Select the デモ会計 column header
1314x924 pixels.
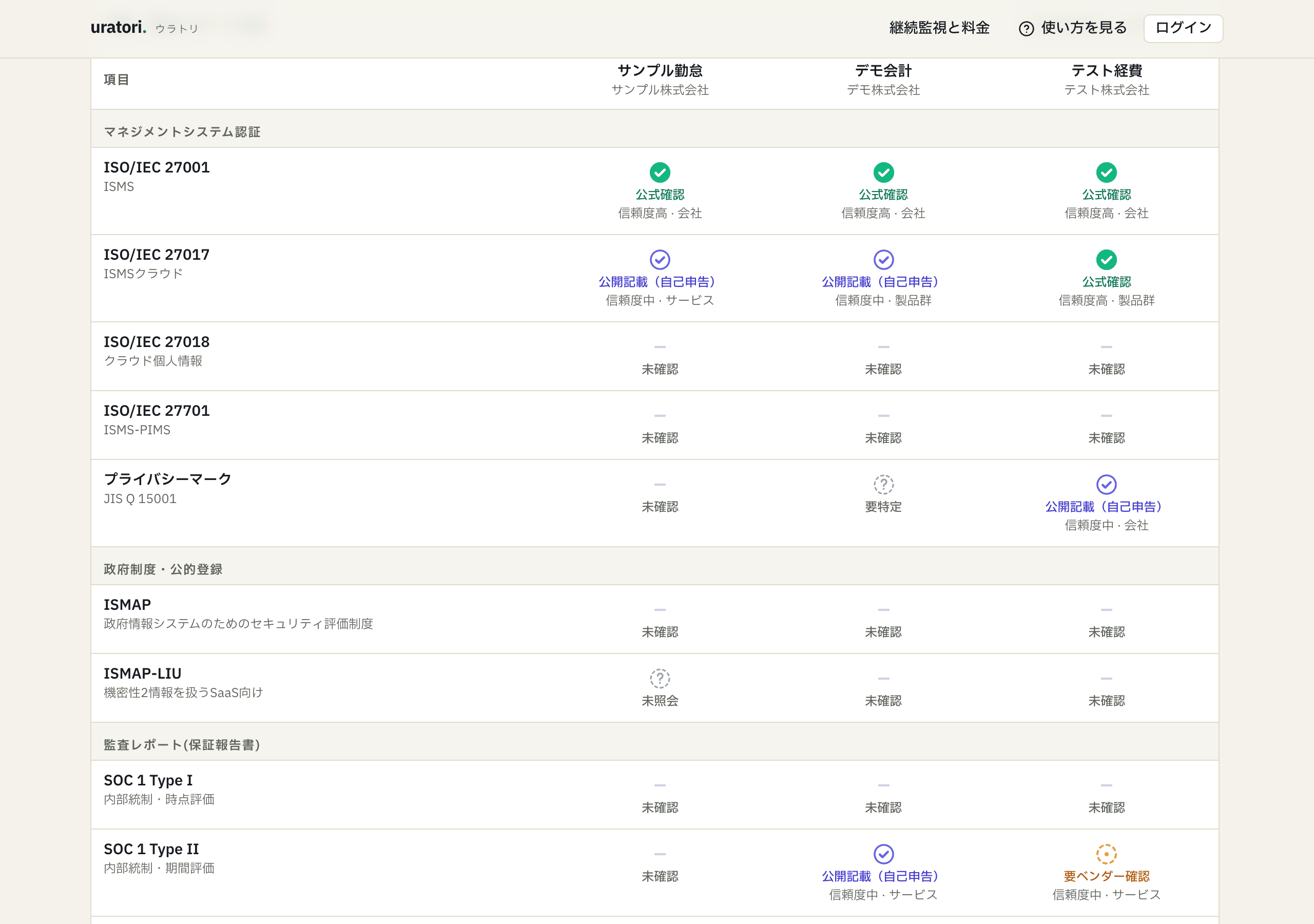(883, 71)
